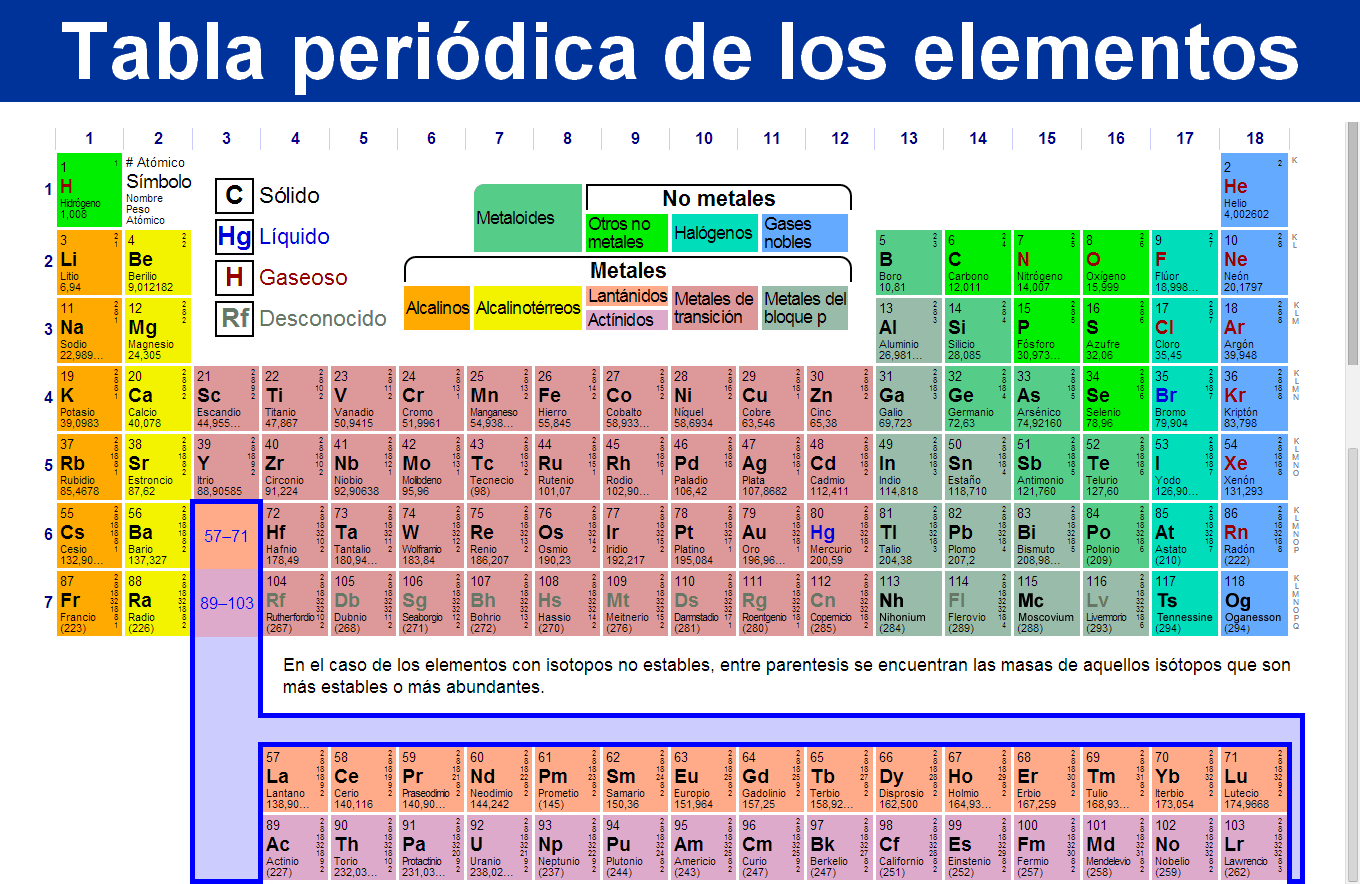The height and width of the screenshot is (884, 1360).
Task: Select the Rutherfordio (Rf) element
Action: [294, 602]
